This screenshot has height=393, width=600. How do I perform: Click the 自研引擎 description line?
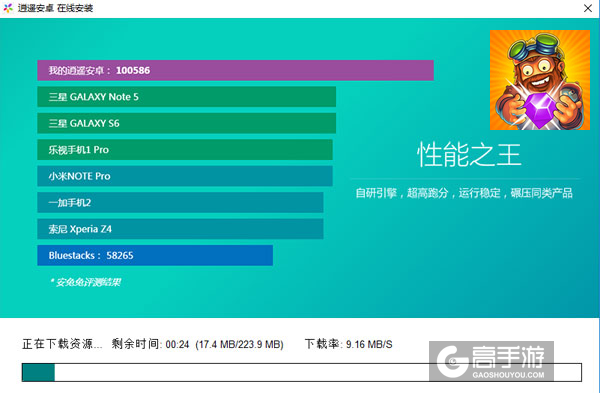pos(464,193)
